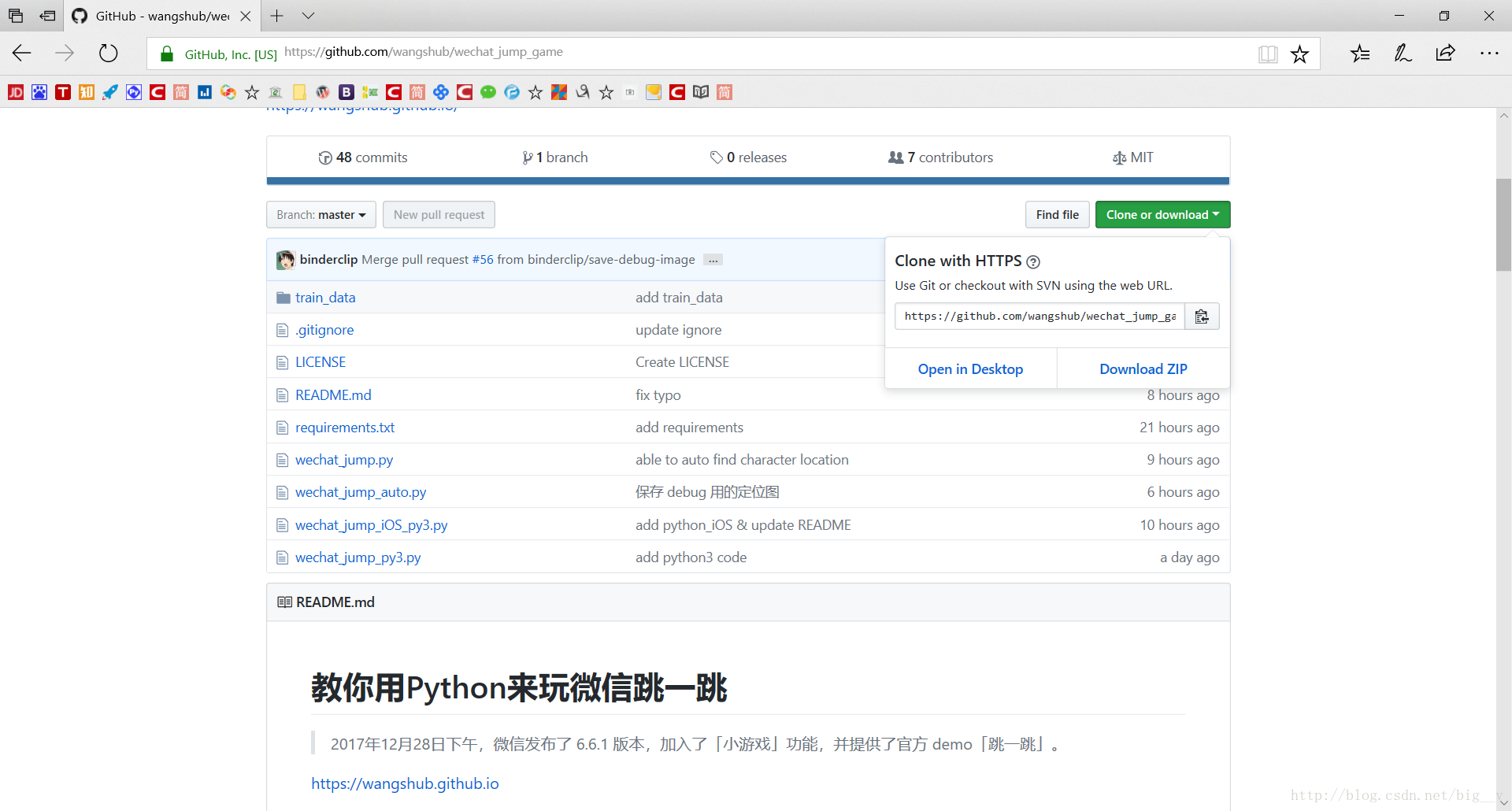Open requirements.txt file

345,428
